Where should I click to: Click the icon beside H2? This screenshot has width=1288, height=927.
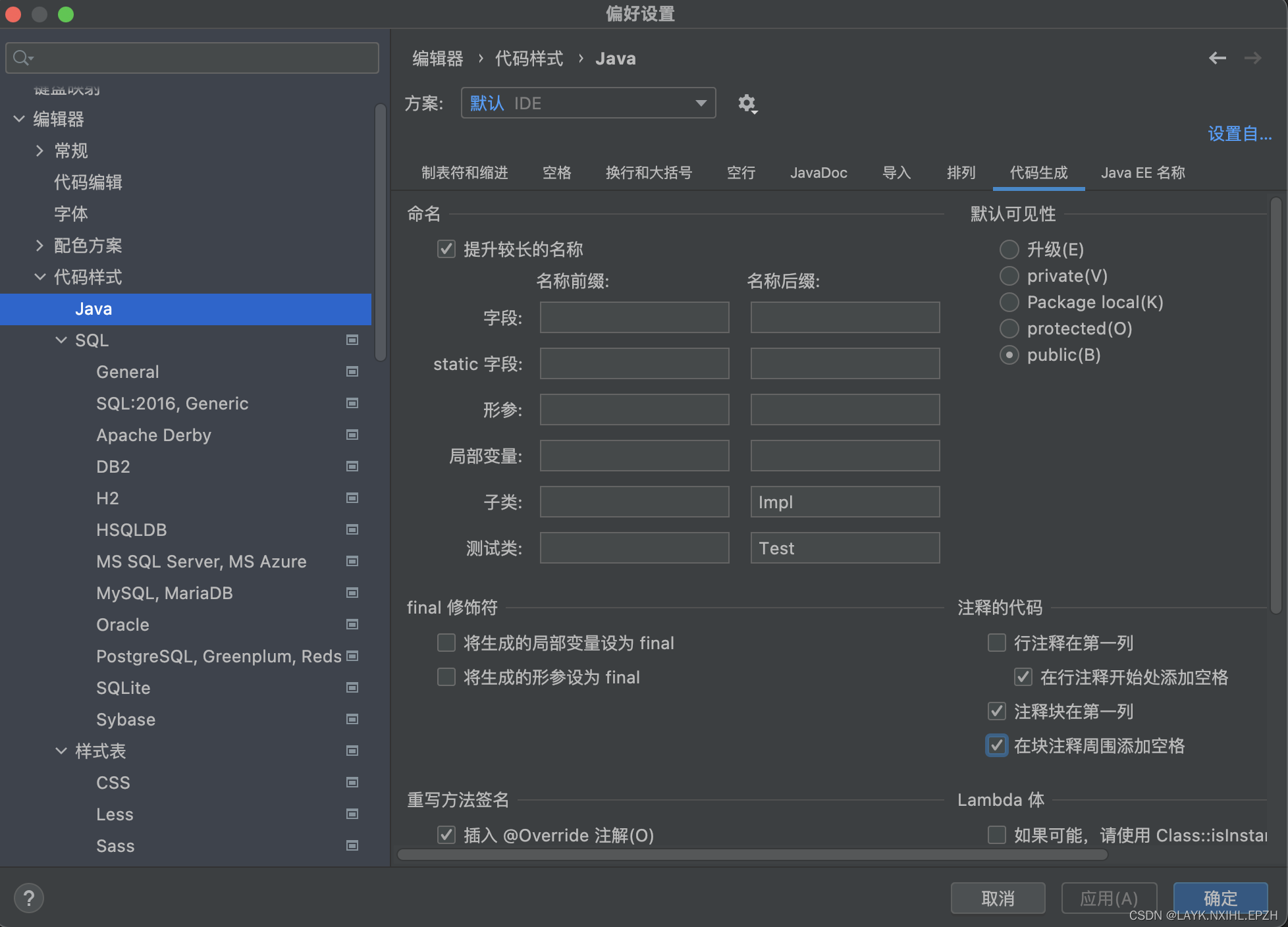(352, 498)
